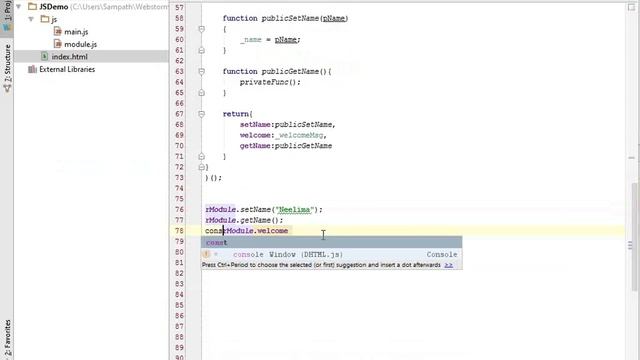The height and width of the screenshot is (360, 640).
Task: Click line number 78 in gutter
Action: 179,231
